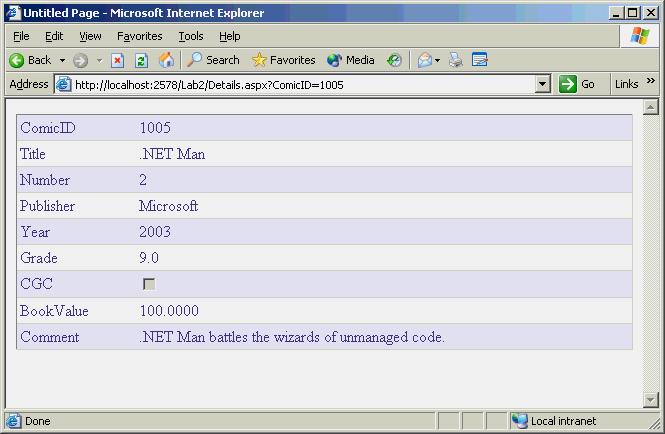Image resolution: width=665 pixels, height=434 pixels.
Task: Click the Stop loading icon
Action: coord(117,61)
